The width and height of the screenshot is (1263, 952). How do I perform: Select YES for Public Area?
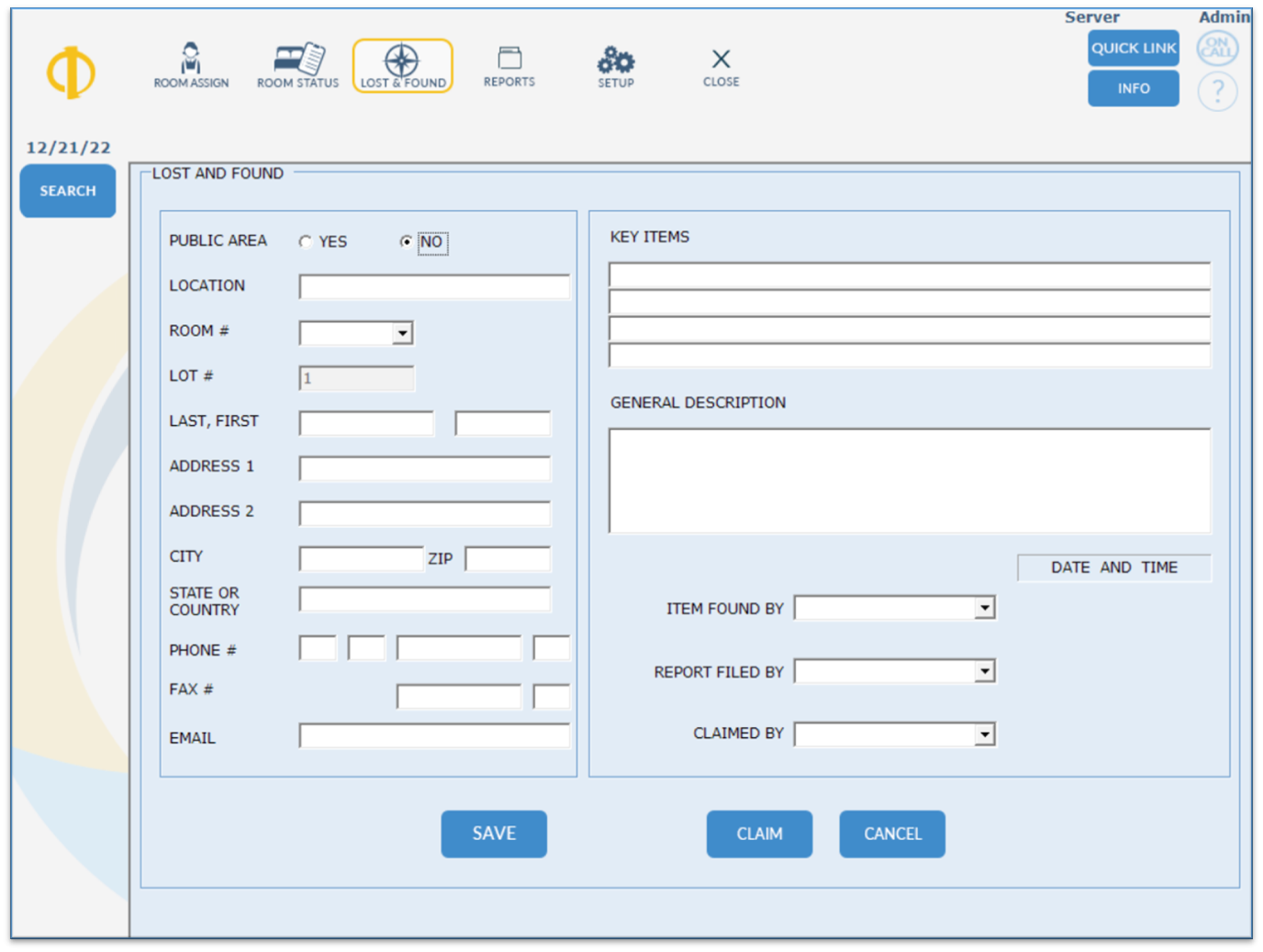(x=306, y=242)
